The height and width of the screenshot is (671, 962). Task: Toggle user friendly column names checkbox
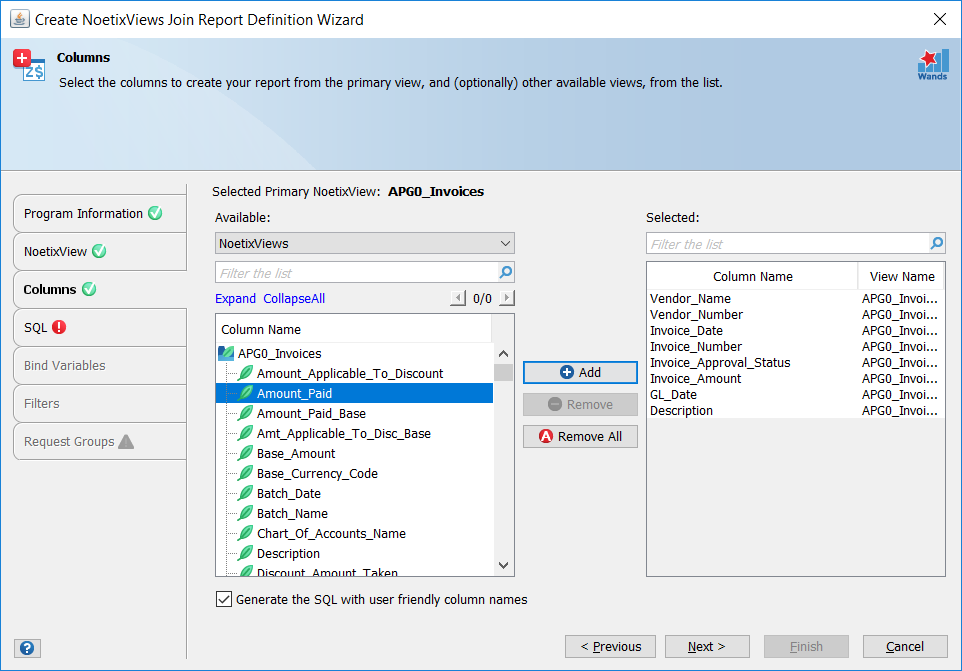pyautogui.click(x=224, y=600)
